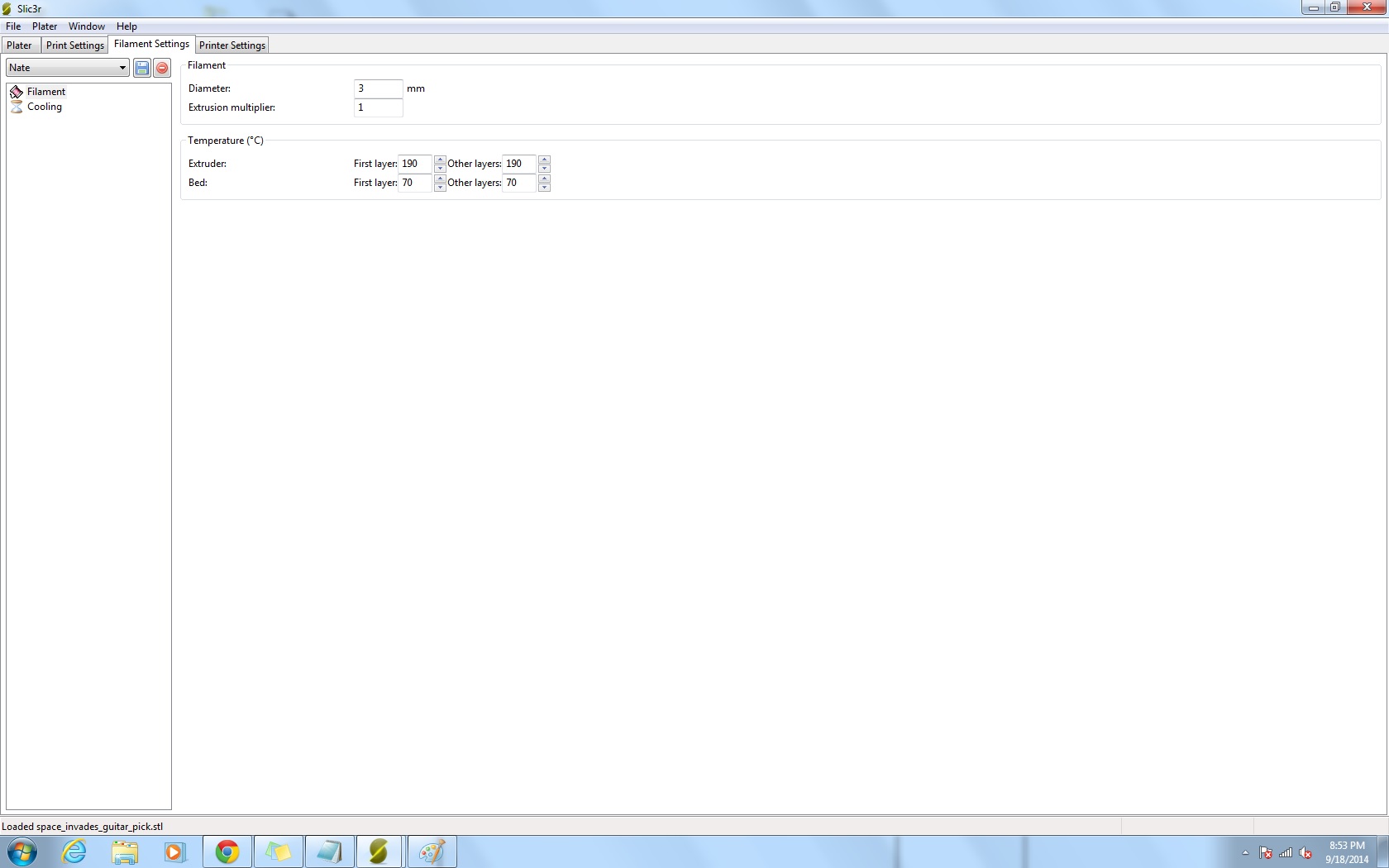Open Windows Media Player from taskbar
This screenshot has height=868, width=1389.
[x=175, y=851]
